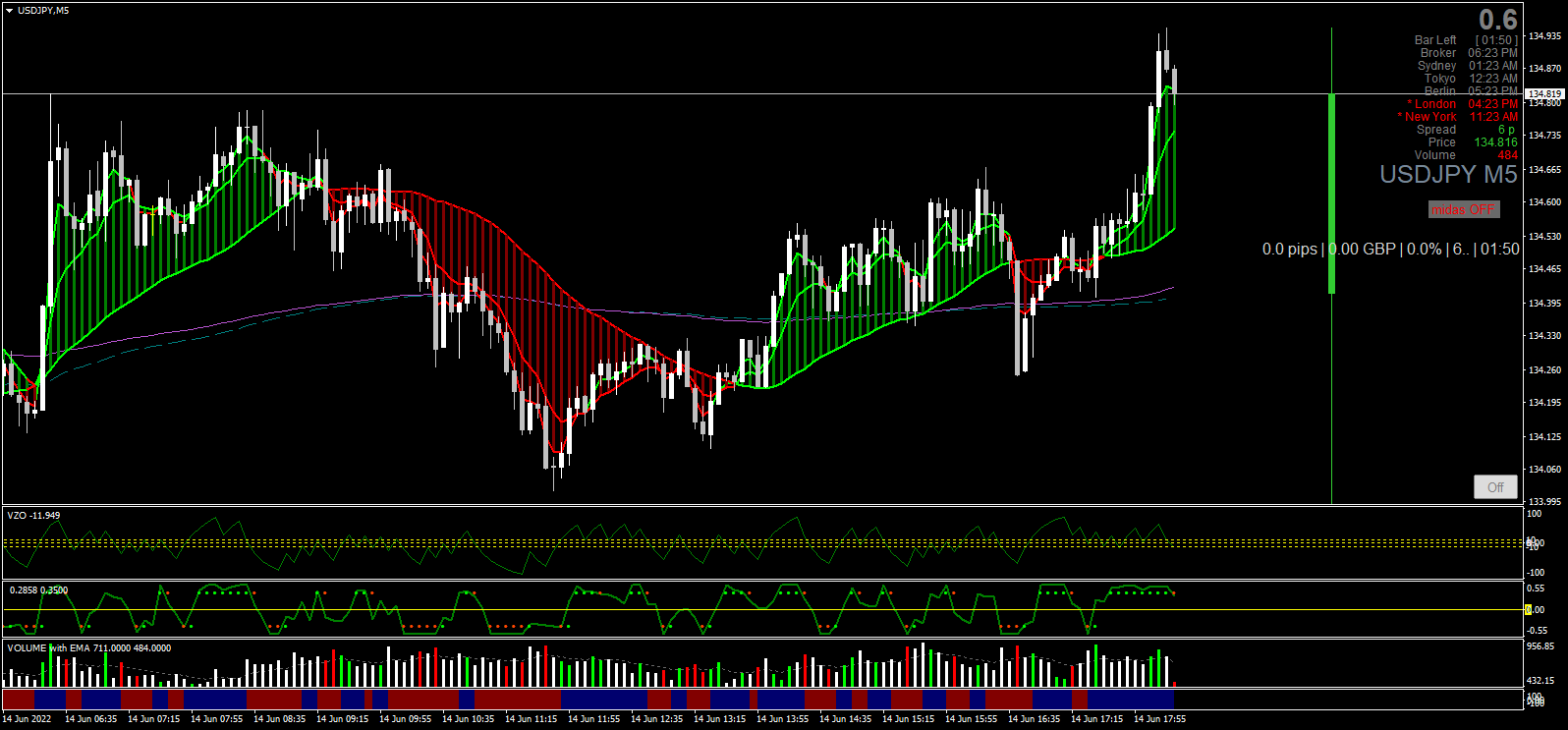Select the Broker clock label
The width and height of the screenshot is (1568, 730).
(1438, 53)
